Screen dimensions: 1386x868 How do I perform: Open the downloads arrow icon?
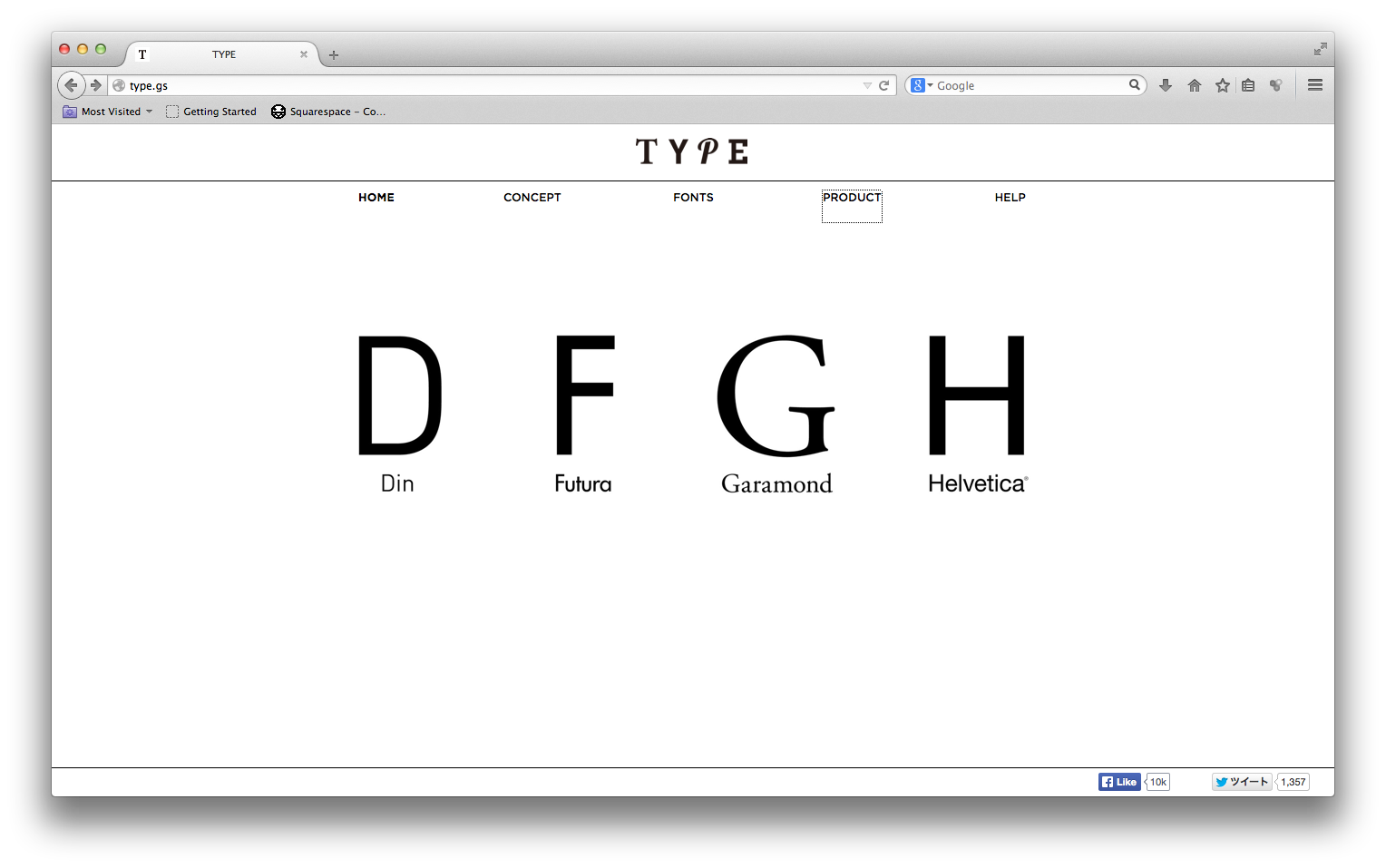click(1166, 85)
